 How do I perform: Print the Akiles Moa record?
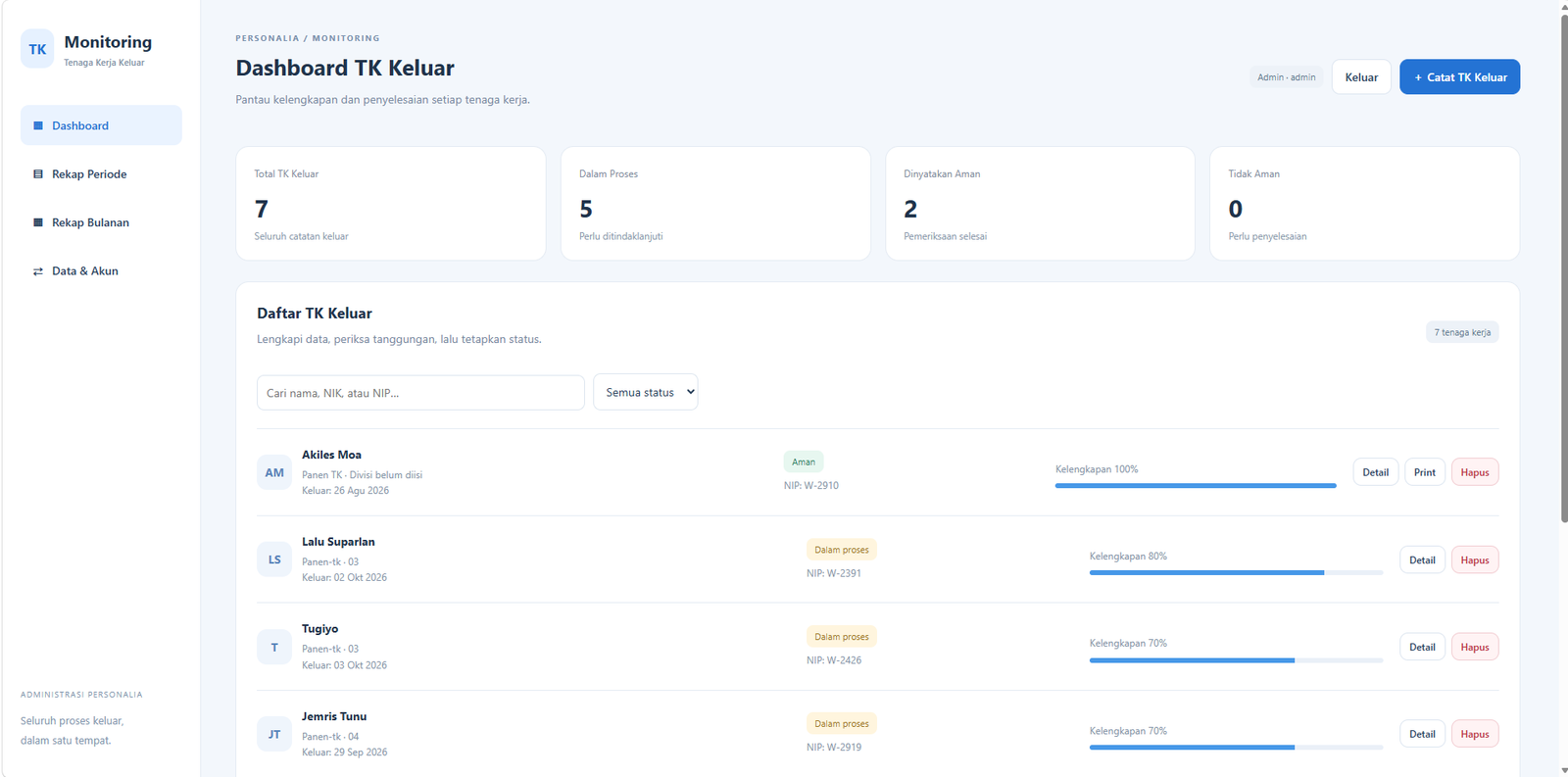1425,472
